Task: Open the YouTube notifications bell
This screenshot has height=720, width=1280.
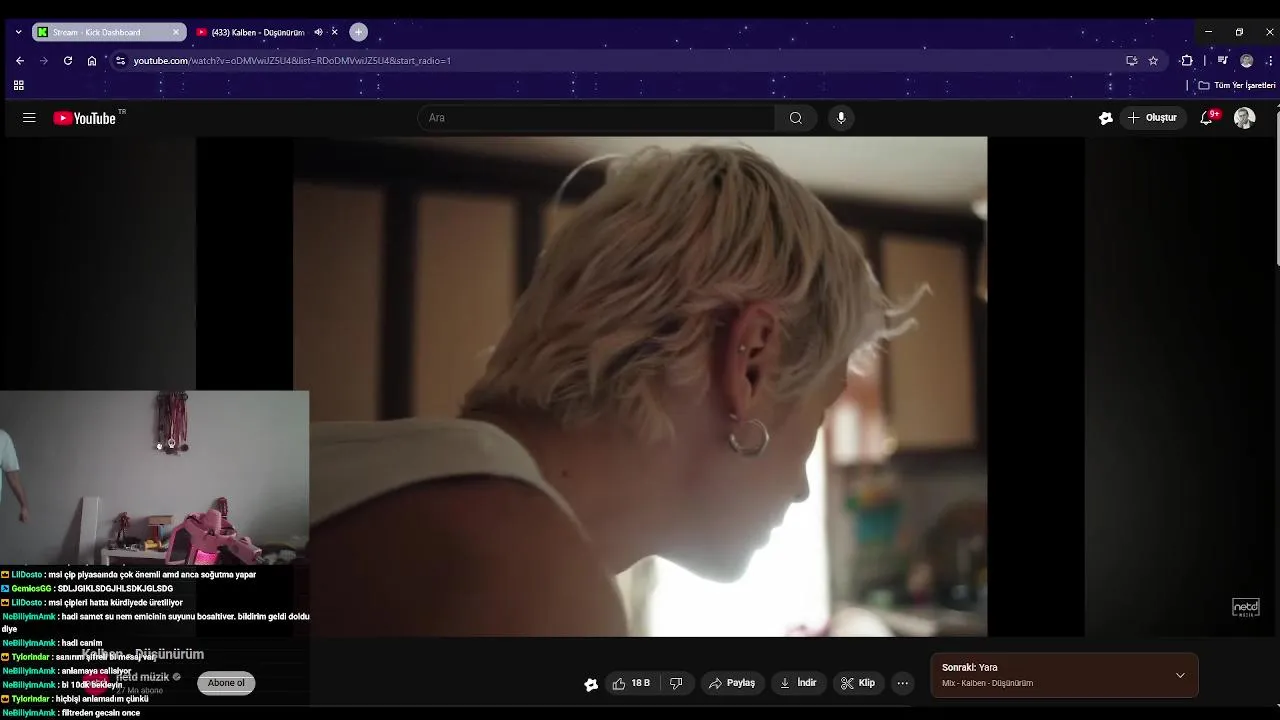Action: 1208,118
